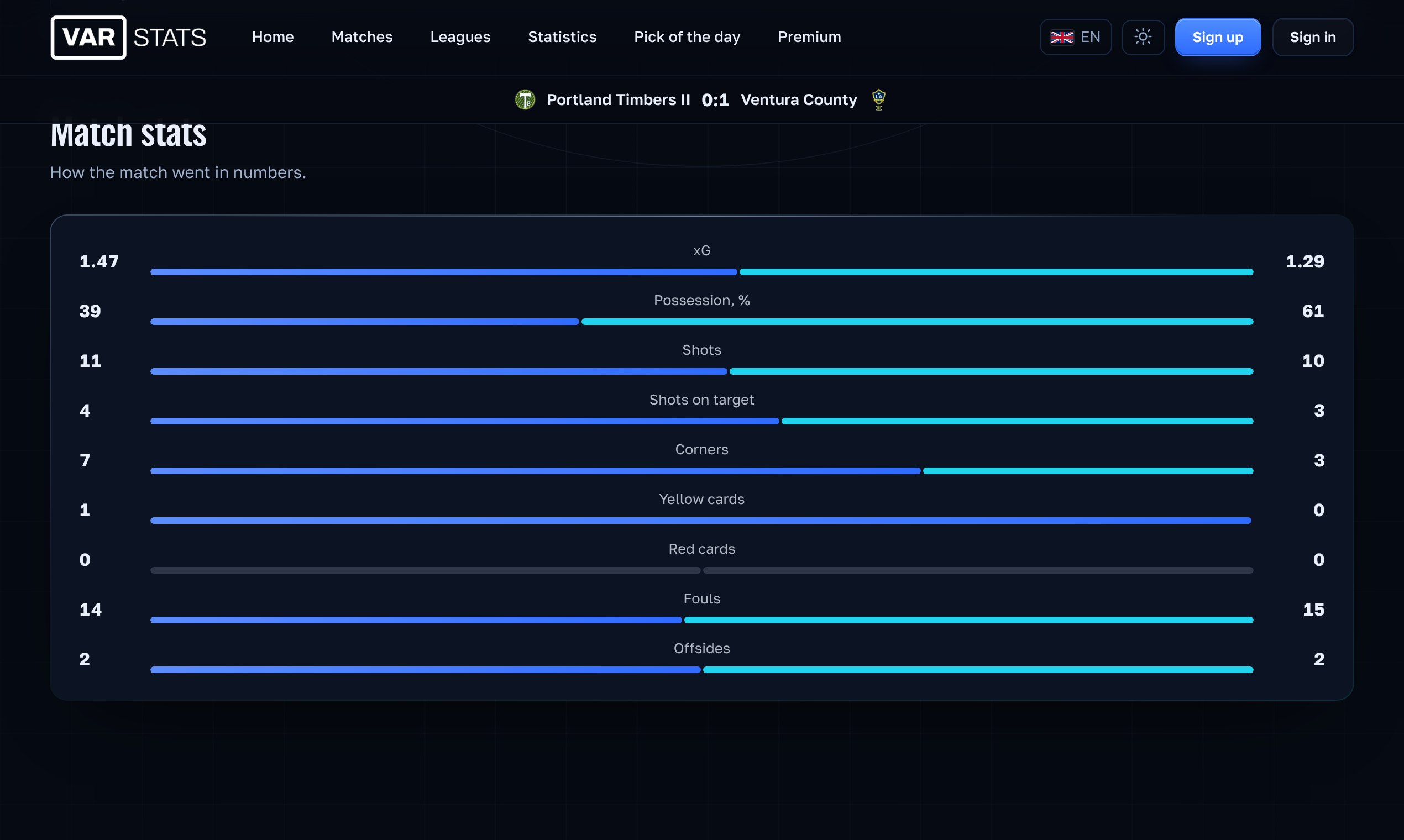Click the home possession value 39
This screenshot has width=1404, height=840.
[x=90, y=311]
